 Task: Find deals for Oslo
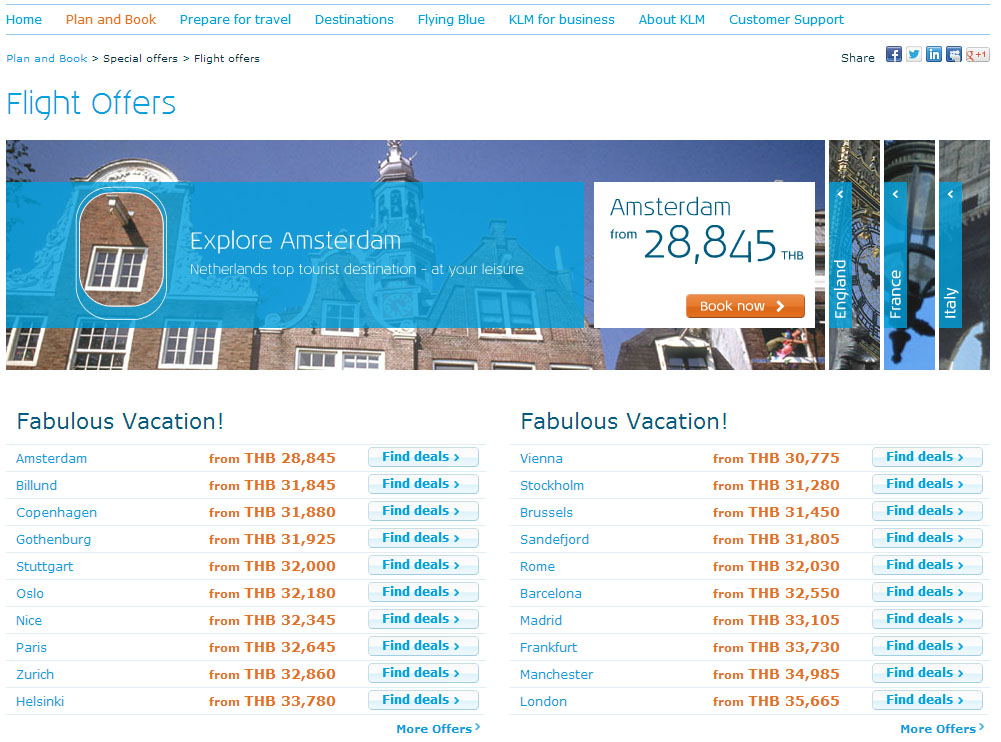point(423,592)
